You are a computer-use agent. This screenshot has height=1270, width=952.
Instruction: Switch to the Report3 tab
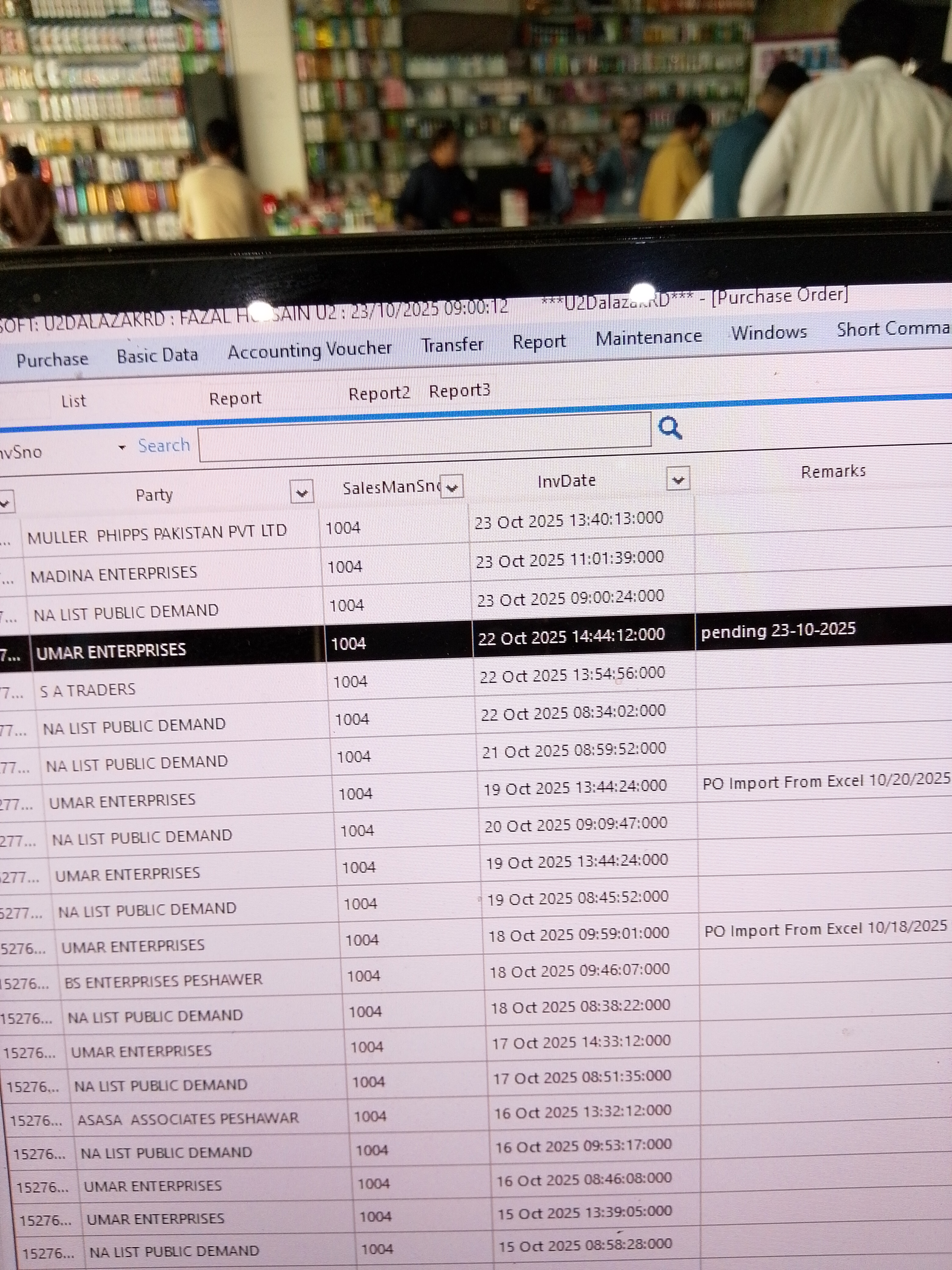pyautogui.click(x=459, y=391)
